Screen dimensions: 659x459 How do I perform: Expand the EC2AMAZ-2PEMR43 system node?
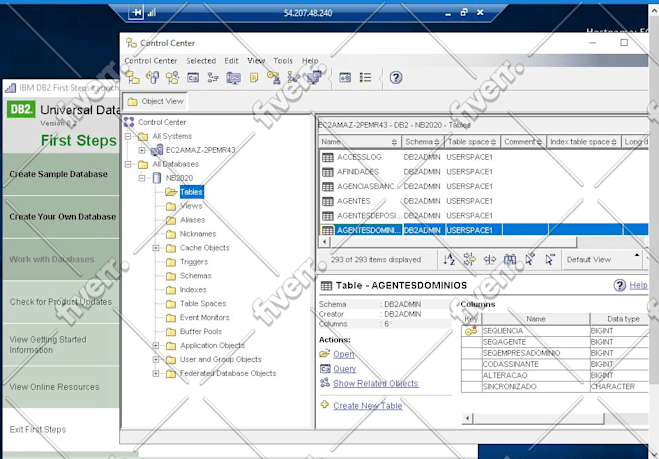(142, 150)
